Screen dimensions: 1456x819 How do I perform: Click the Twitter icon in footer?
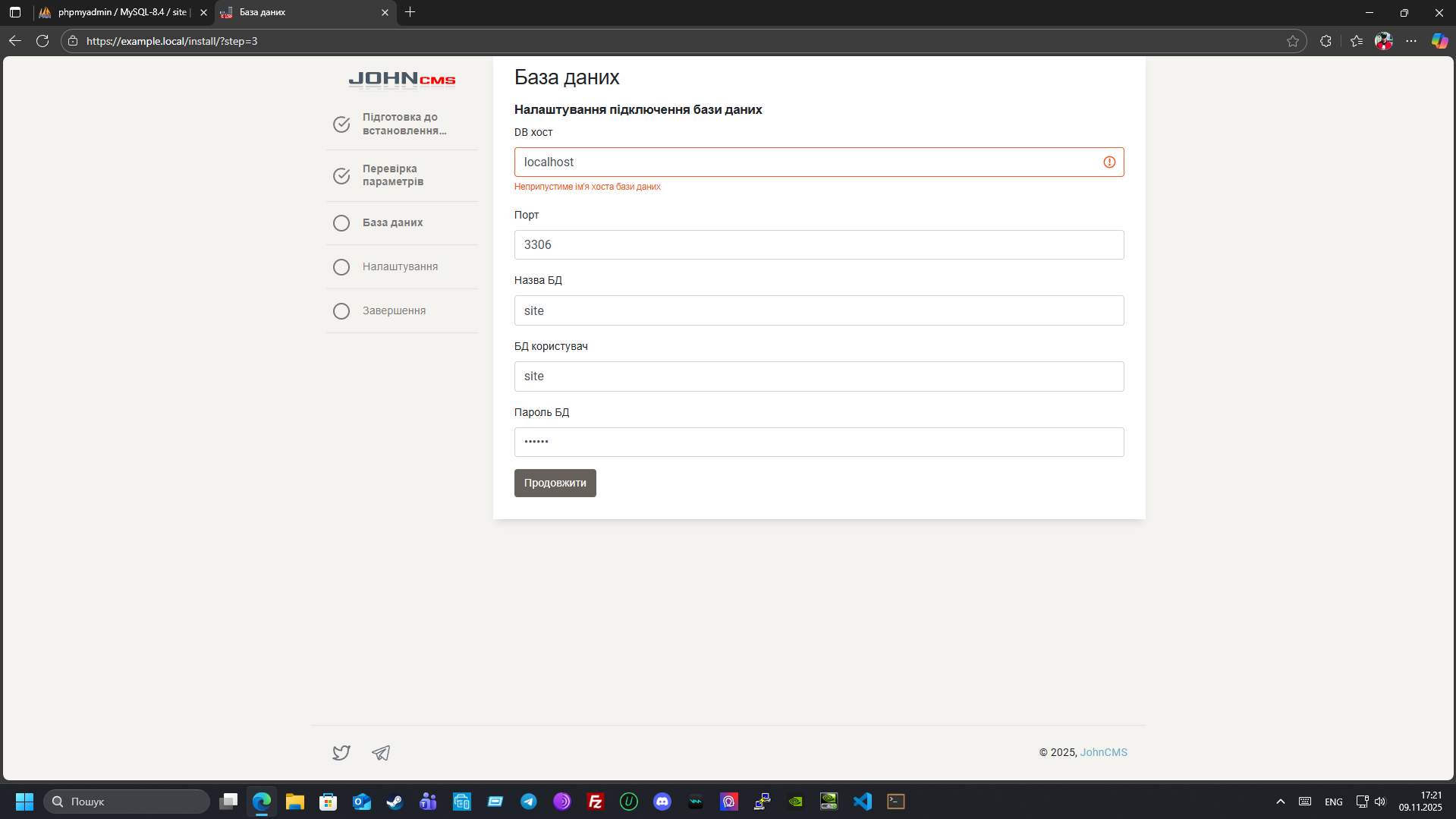[x=341, y=752]
